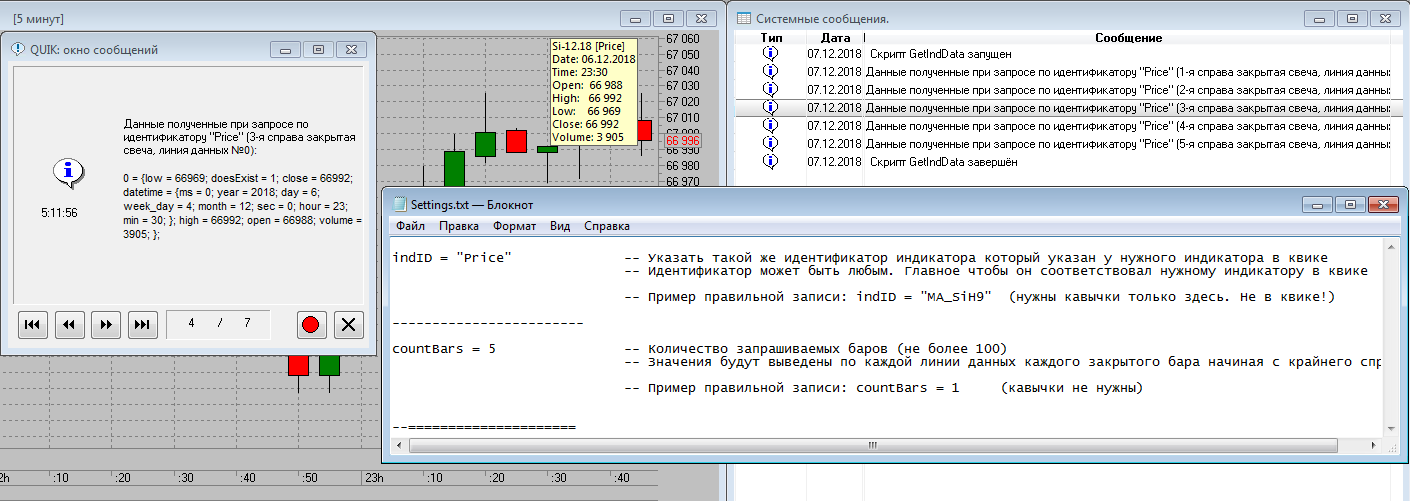Go to previous message in QUIK message window

click(69, 324)
